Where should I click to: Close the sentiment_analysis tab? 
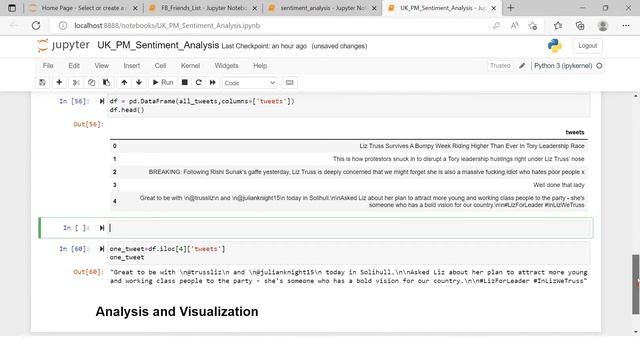374,8
